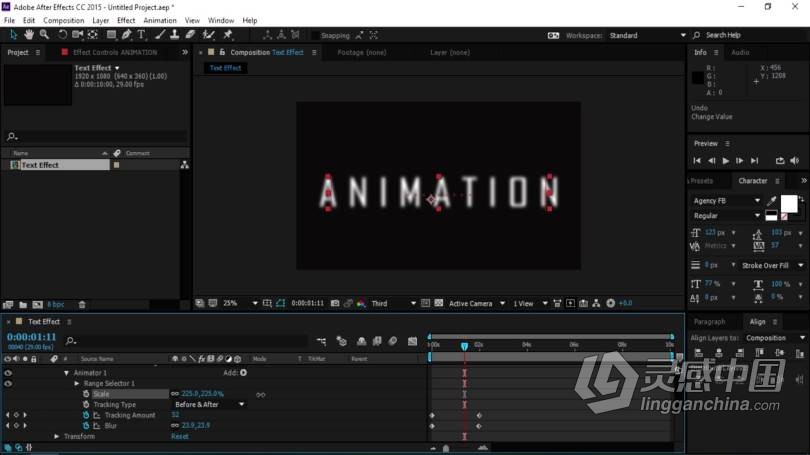Toggle visibility eye for Animator 1
Image resolution: width=810 pixels, height=455 pixels.
(x=8, y=372)
